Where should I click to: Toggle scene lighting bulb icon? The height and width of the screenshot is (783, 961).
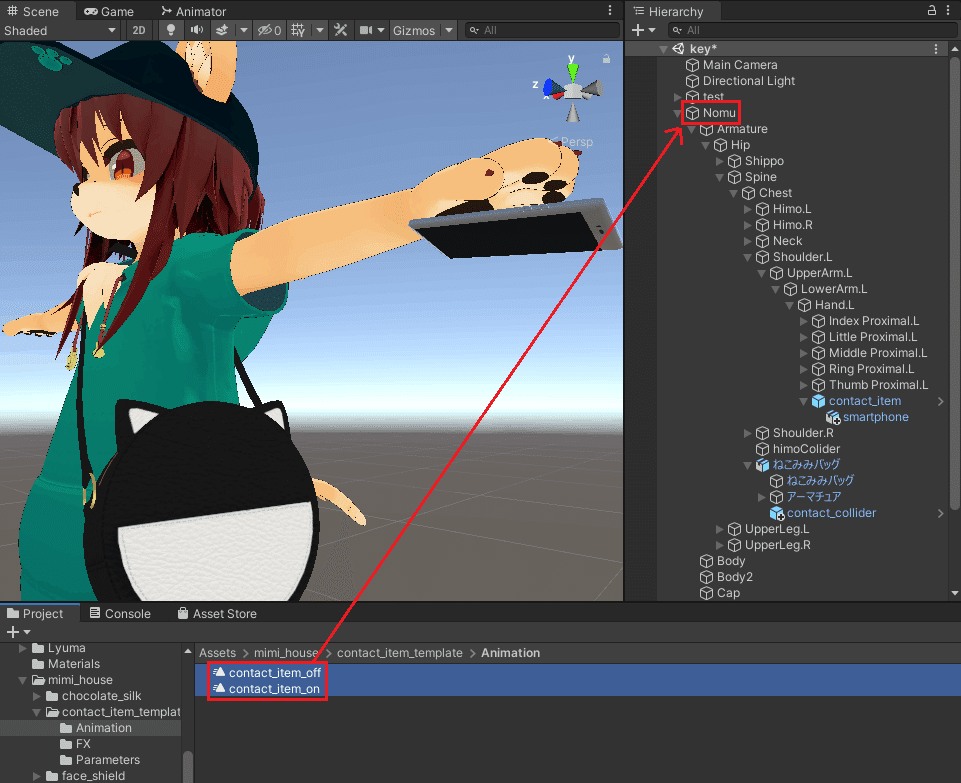171,30
